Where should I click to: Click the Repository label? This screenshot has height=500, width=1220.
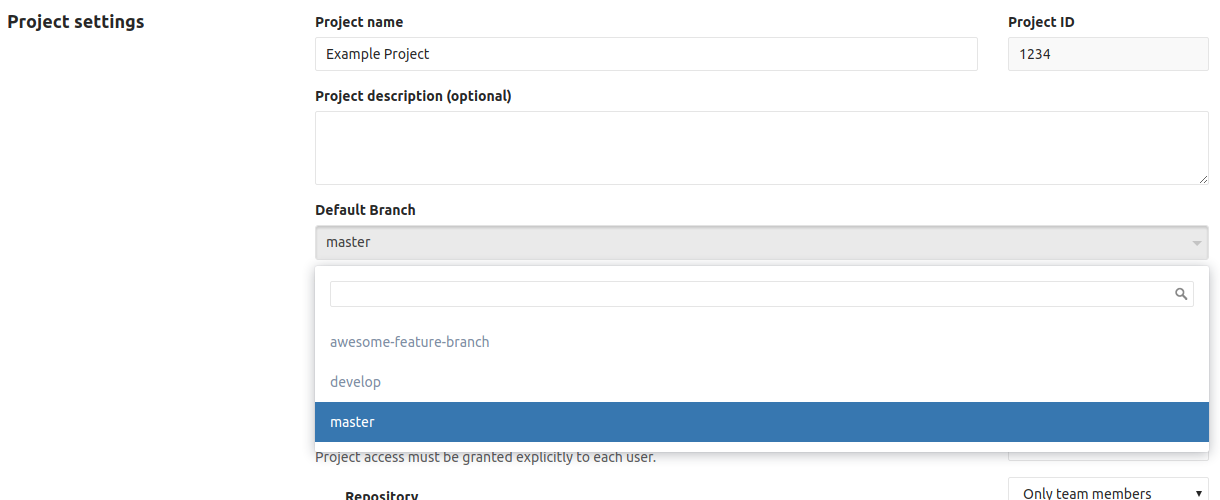coord(381,495)
